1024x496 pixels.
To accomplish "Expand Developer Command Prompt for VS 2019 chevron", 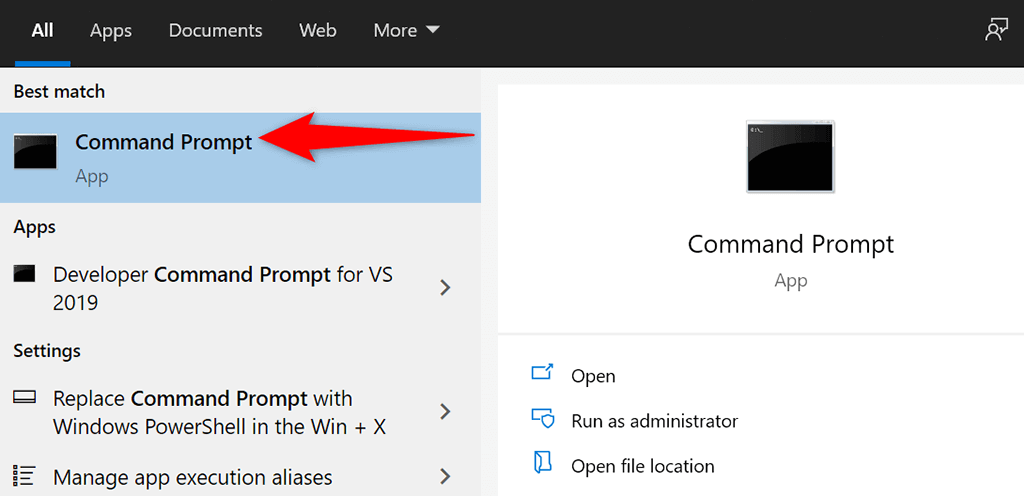I will click(x=445, y=287).
